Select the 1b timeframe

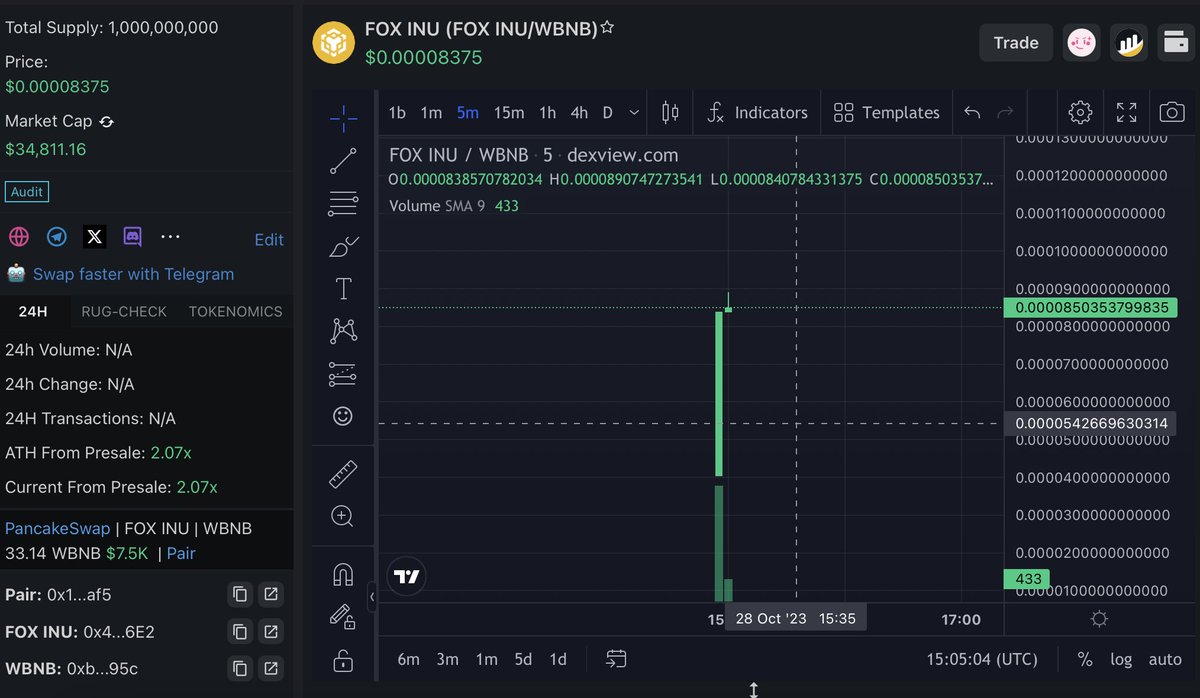397,113
